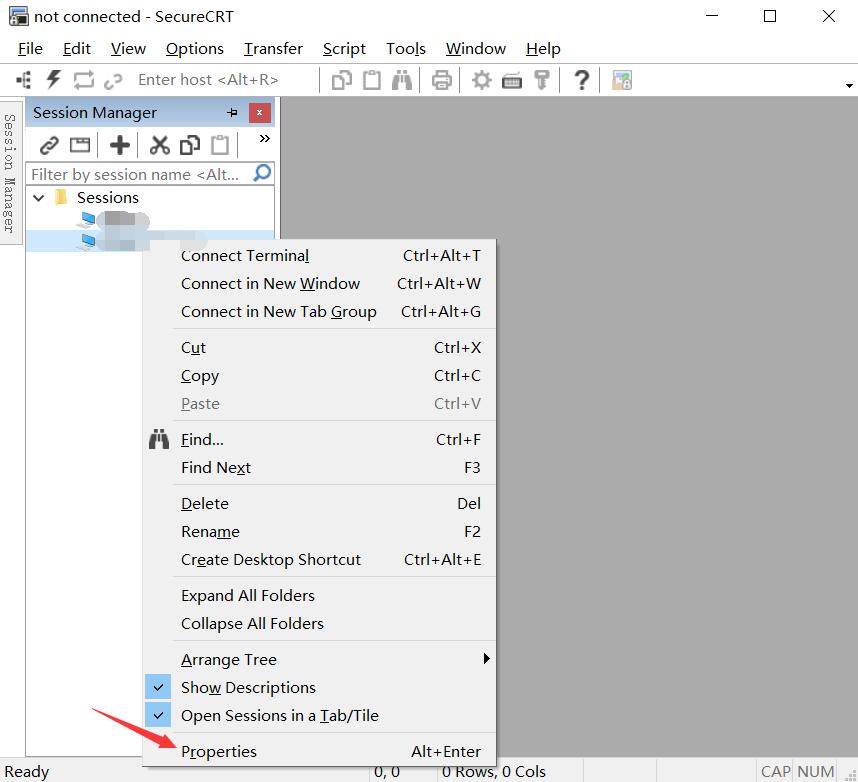Collapse the Sessions folder tree
Image resolution: width=858 pixels, height=782 pixels.
(38, 198)
